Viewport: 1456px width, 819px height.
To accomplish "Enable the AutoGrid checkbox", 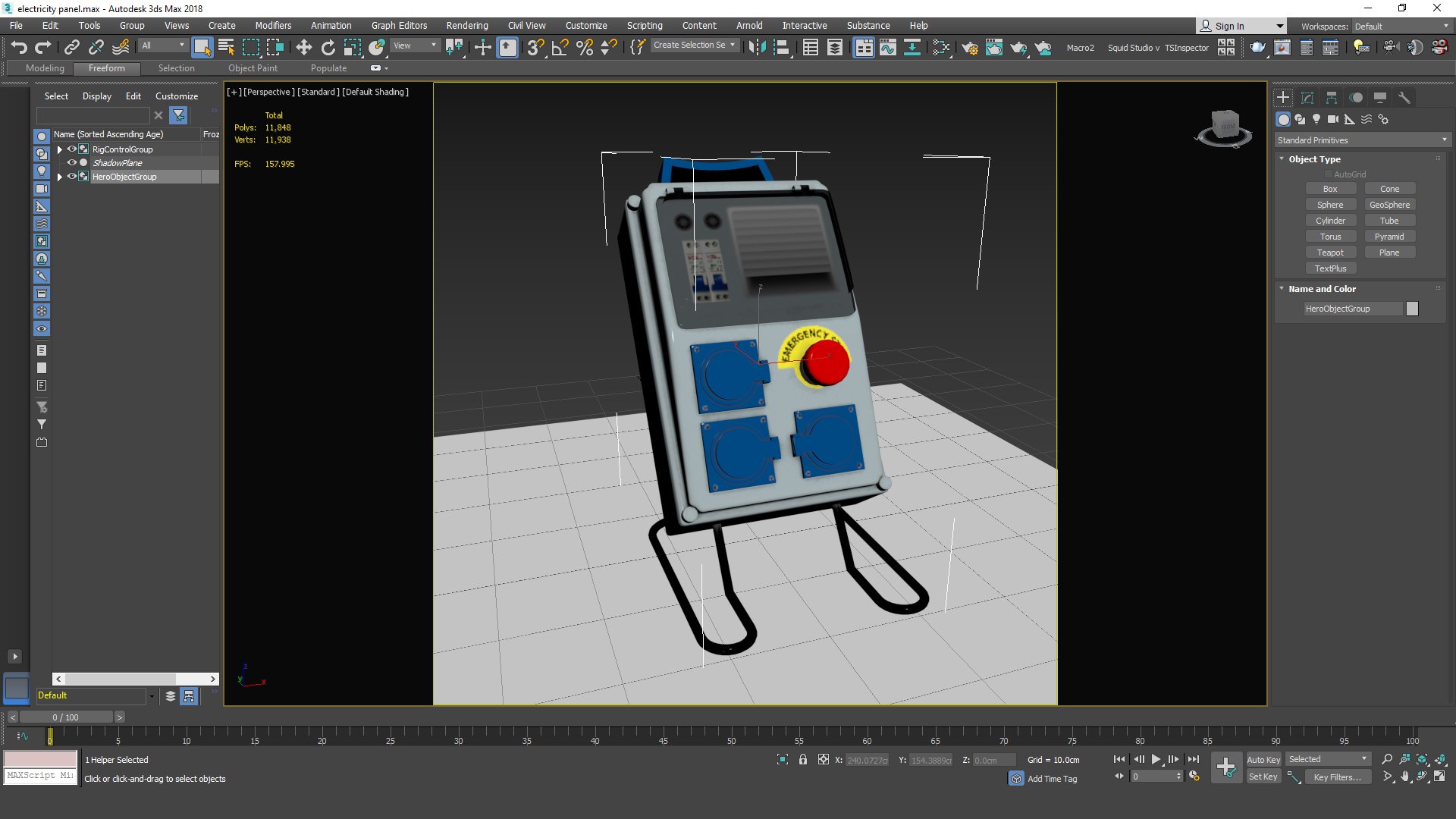I will coord(1328,174).
